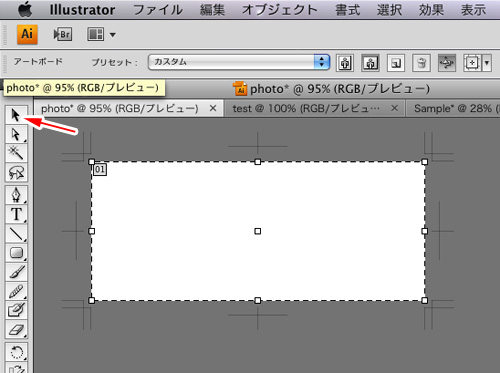Select the Rotate tool
Screen dimensions: 500x373
click(x=16, y=352)
